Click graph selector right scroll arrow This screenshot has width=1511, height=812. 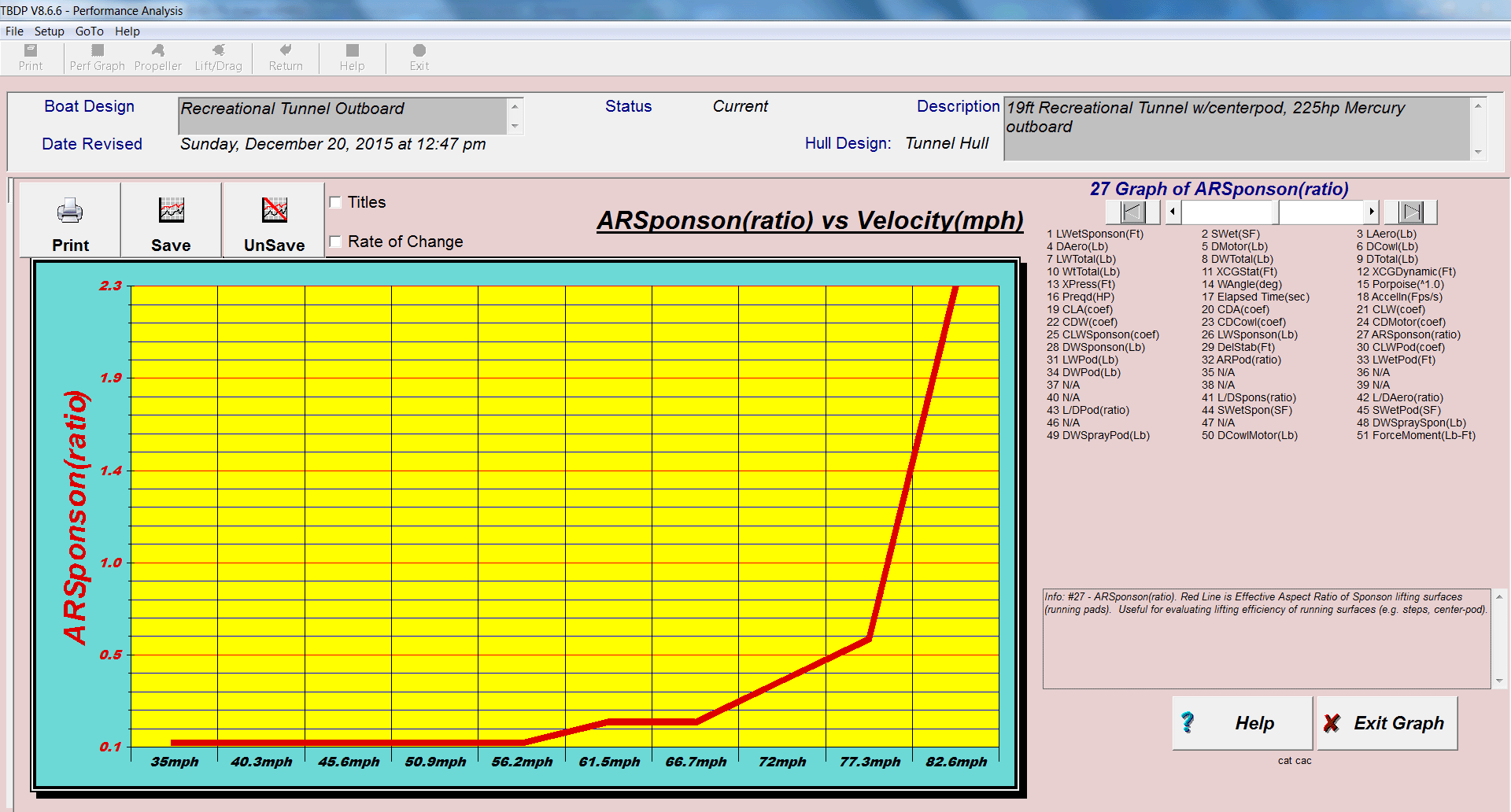pos(1372,211)
